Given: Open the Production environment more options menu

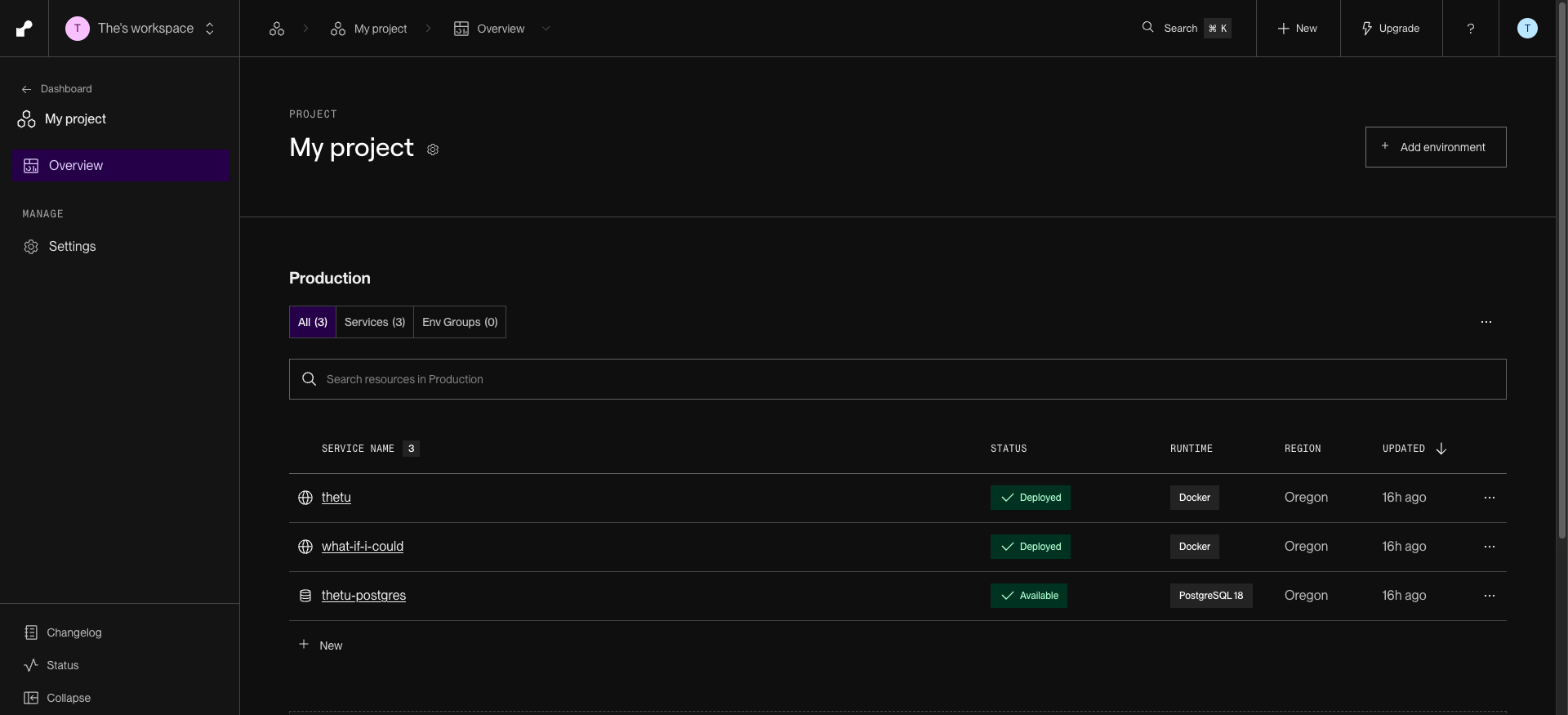Looking at the screenshot, I should coord(1486,322).
